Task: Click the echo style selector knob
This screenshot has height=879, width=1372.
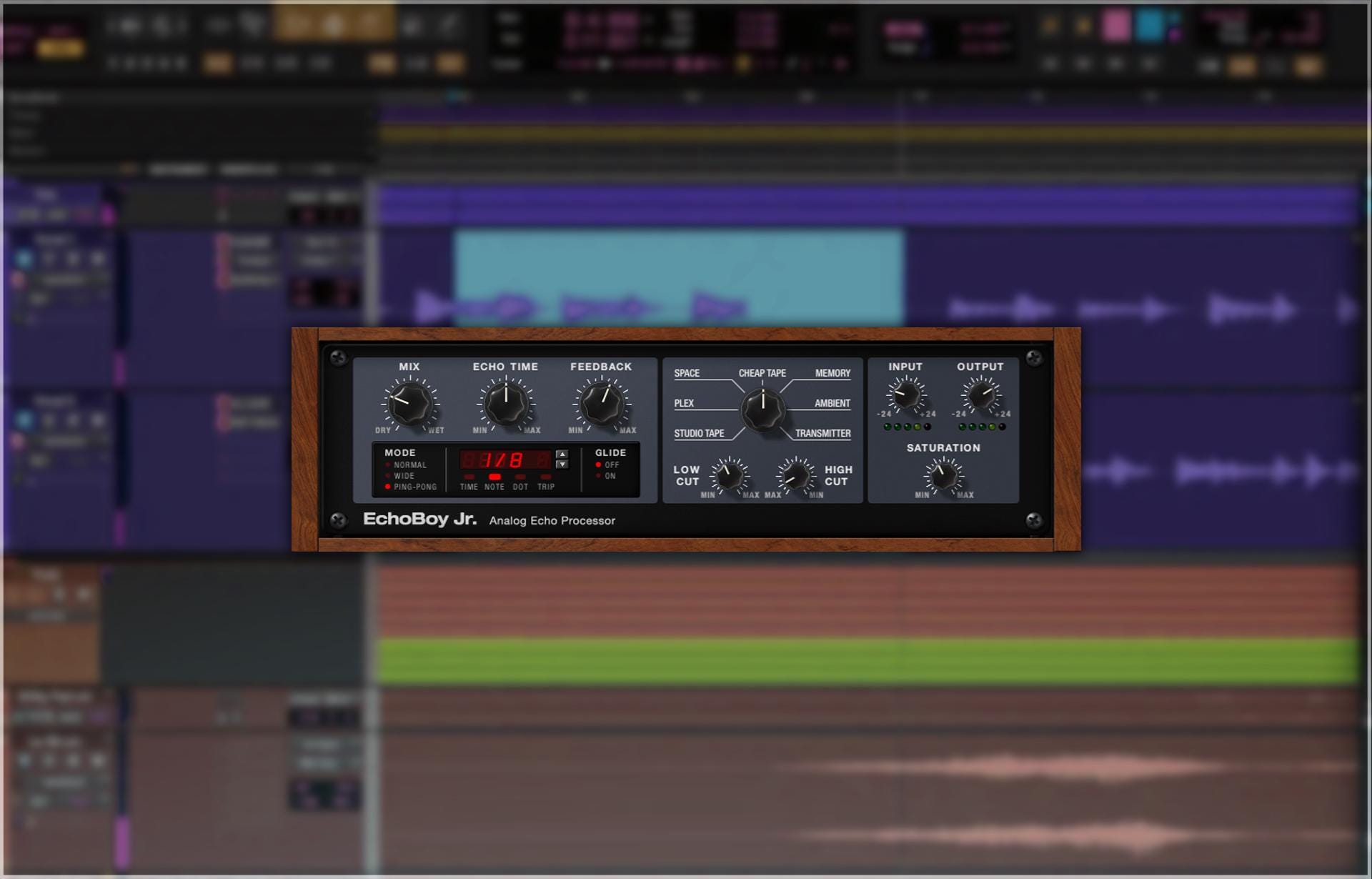Action: (762, 410)
